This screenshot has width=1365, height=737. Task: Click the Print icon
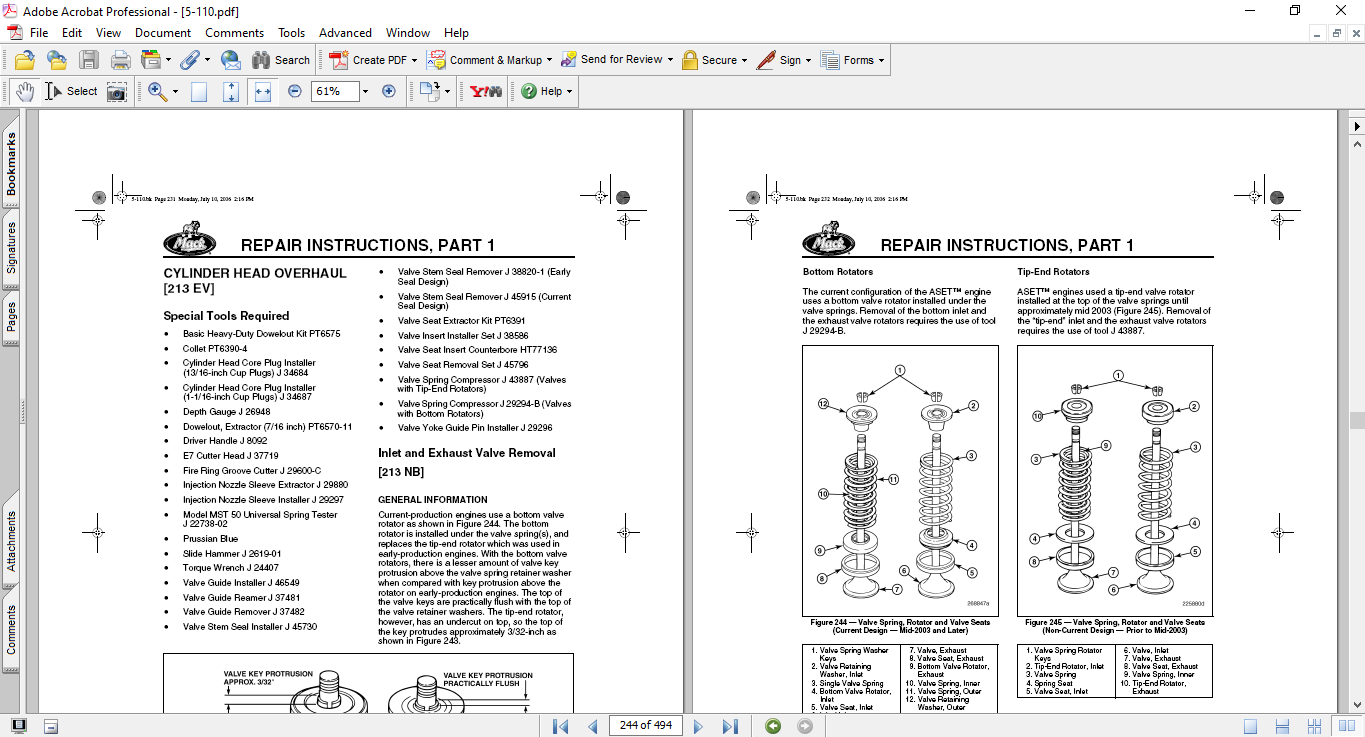point(121,60)
